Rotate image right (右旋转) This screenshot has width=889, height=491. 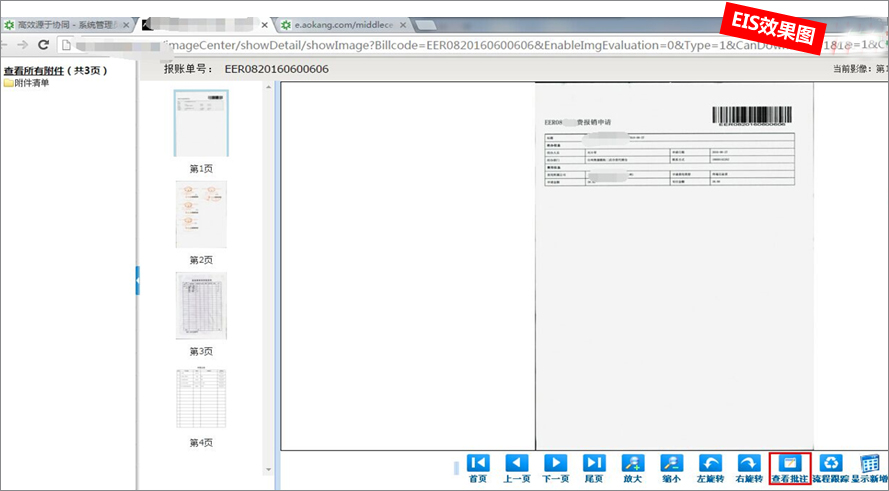click(x=749, y=463)
